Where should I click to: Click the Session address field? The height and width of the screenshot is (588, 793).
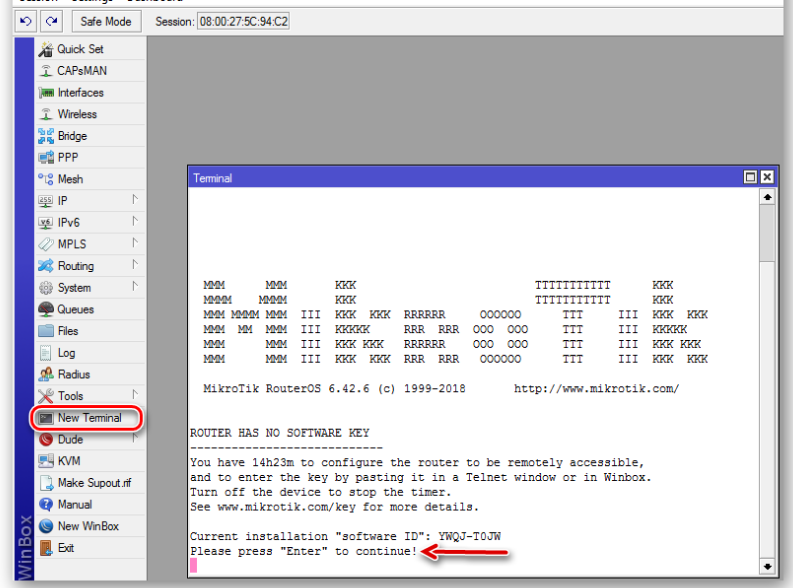click(x=243, y=22)
